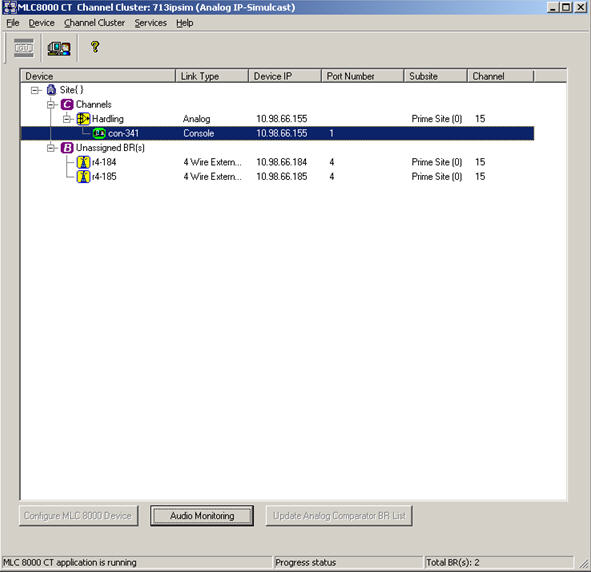Screen dimensions: 591x573
Task: Click the Update Analog Comparator BR List button
Action: 339,516
